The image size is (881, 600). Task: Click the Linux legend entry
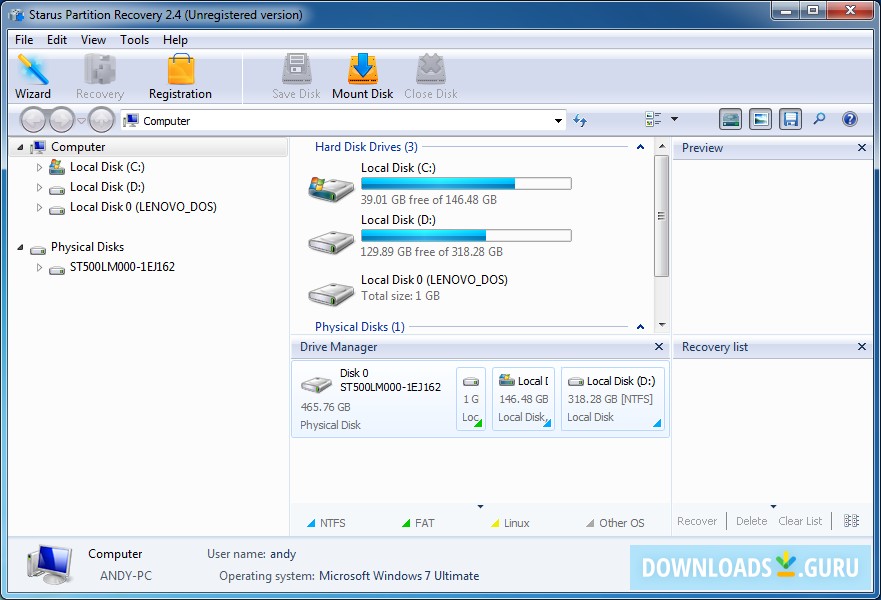click(x=510, y=523)
